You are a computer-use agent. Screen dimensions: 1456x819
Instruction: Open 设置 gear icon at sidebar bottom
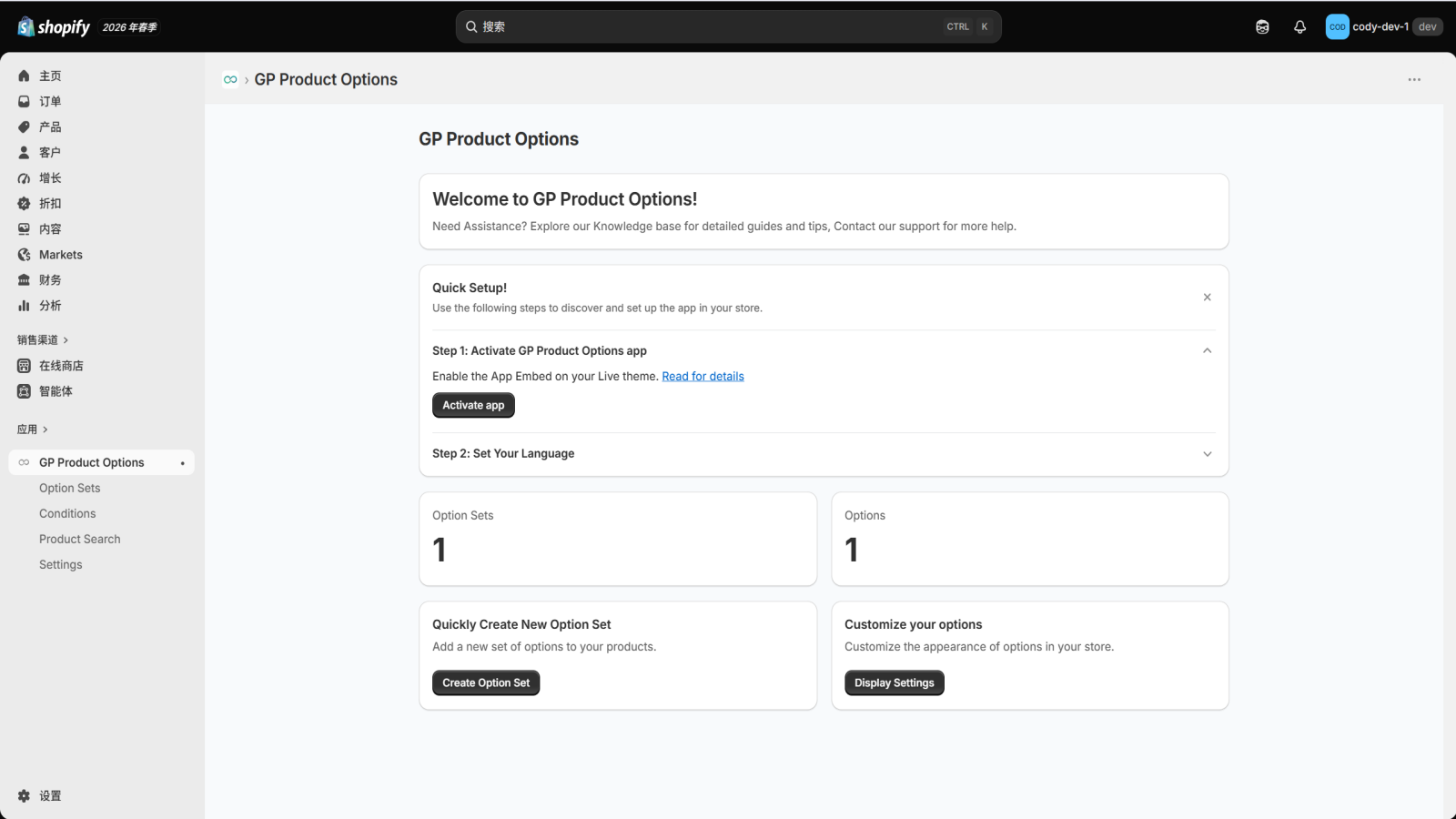pos(25,795)
